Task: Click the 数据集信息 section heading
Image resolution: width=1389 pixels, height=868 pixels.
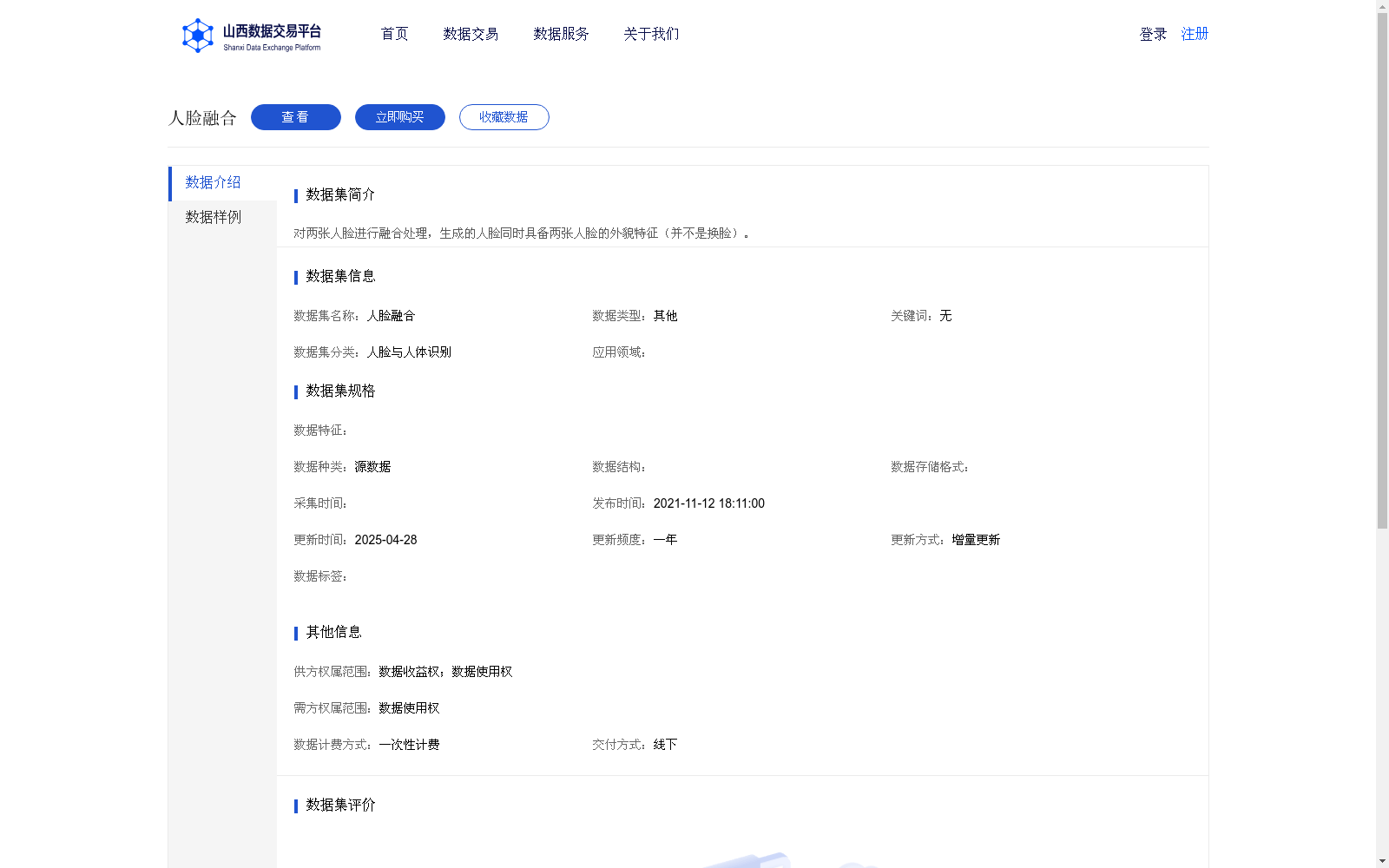Action: 340,276
